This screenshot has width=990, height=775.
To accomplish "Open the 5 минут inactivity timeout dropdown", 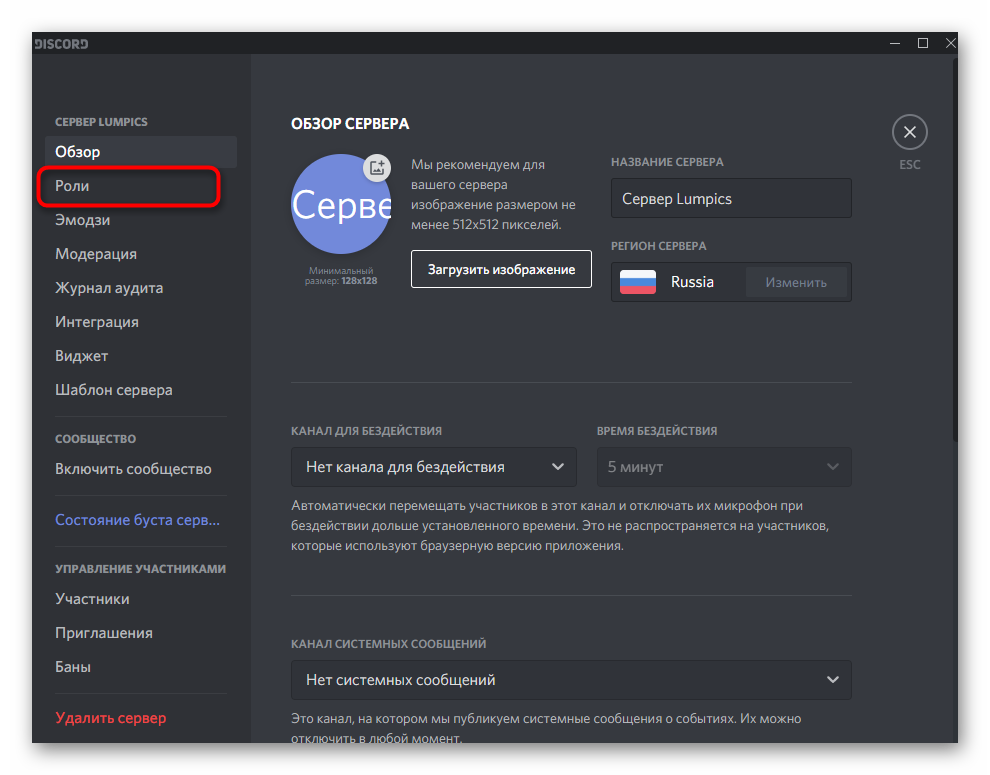I will coord(723,467).
